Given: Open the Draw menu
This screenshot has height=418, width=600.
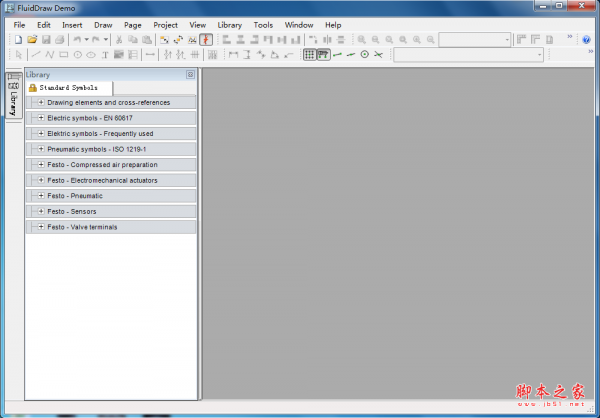Looking at the screenshot, I should coord(103,25).
